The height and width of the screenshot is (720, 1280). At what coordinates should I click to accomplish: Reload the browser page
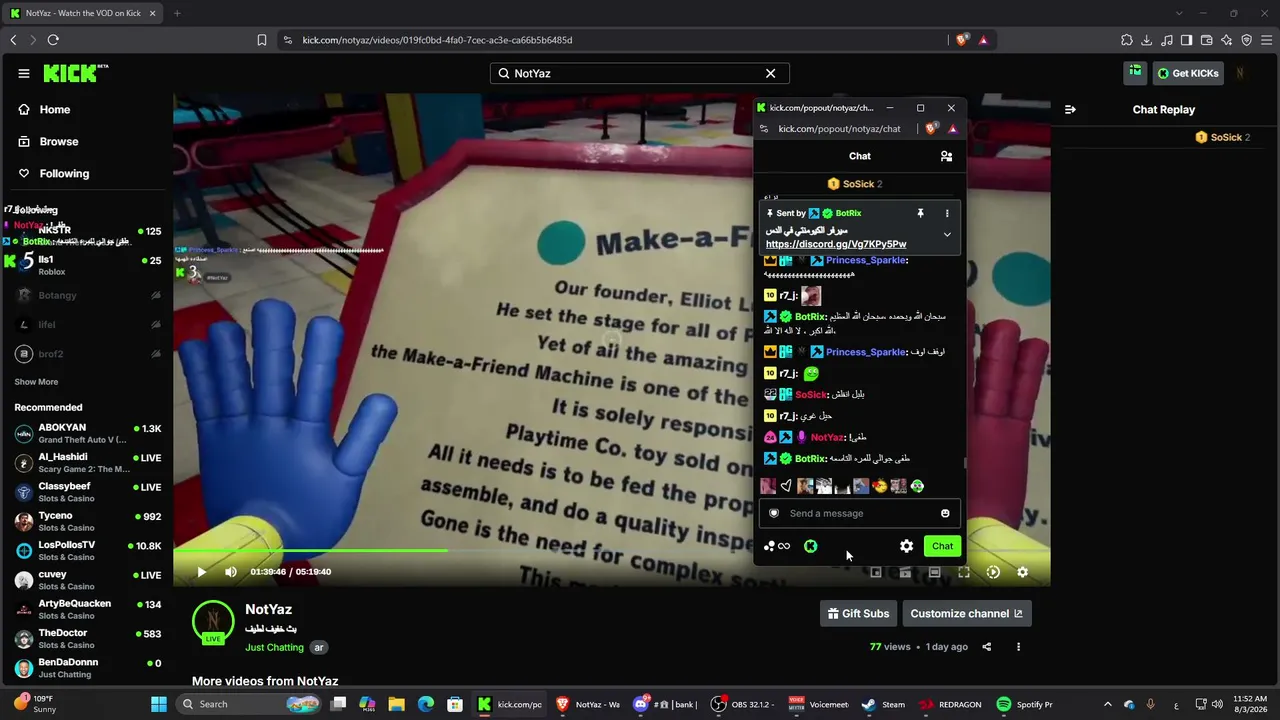[53, 40]
